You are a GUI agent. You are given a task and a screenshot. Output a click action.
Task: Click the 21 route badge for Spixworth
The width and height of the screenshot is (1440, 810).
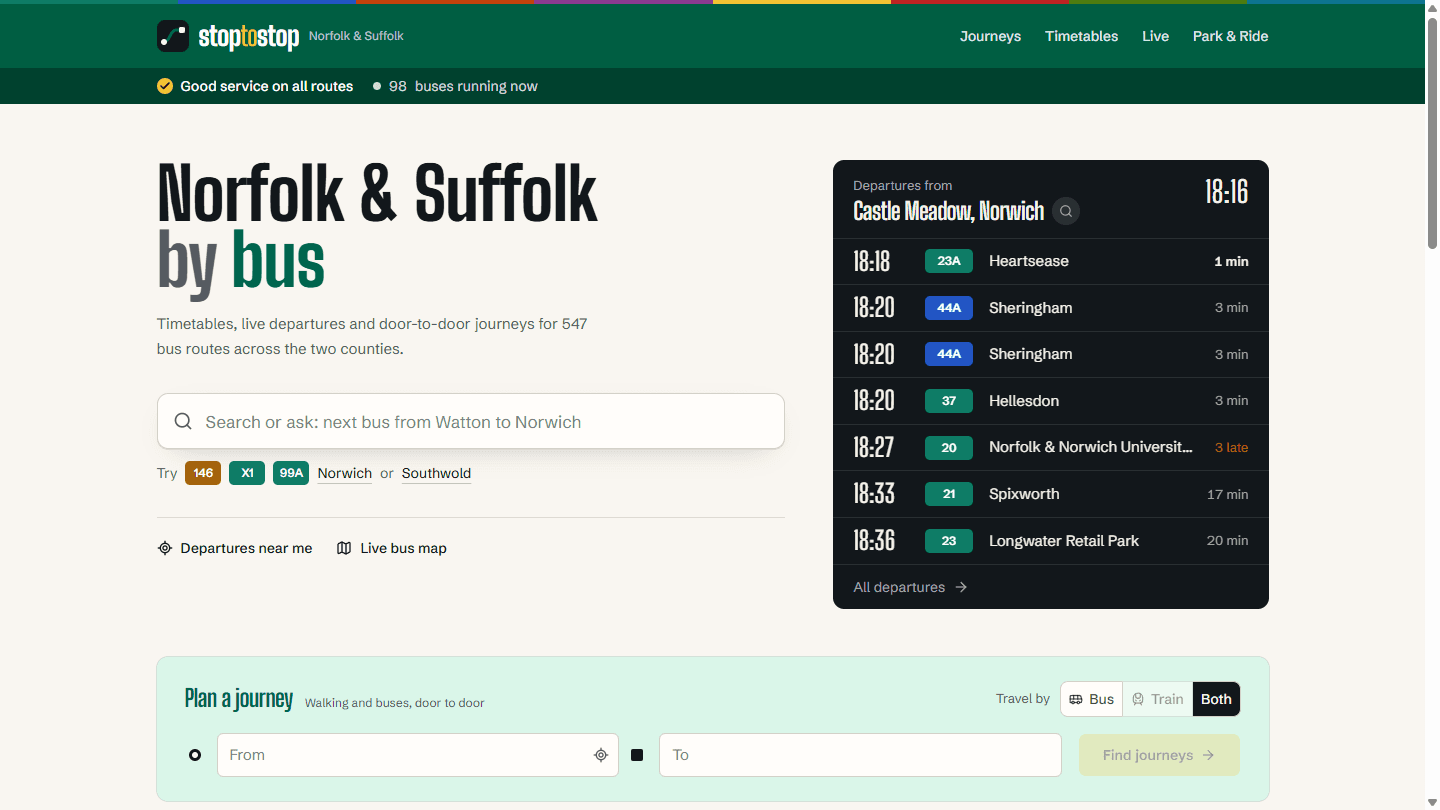point(949,494)
